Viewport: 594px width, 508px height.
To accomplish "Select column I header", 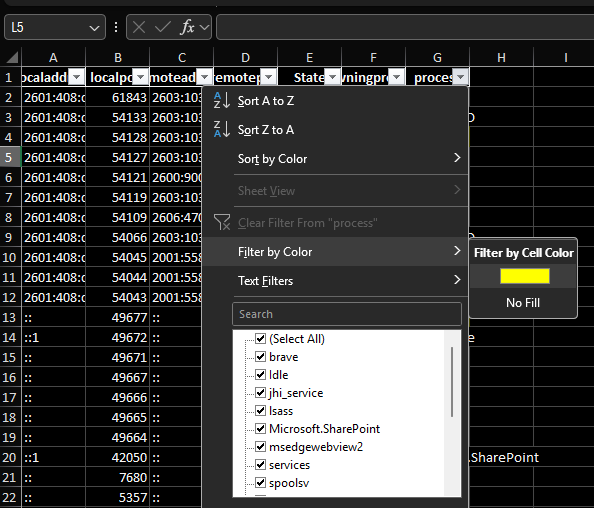I will coord(564,58).
